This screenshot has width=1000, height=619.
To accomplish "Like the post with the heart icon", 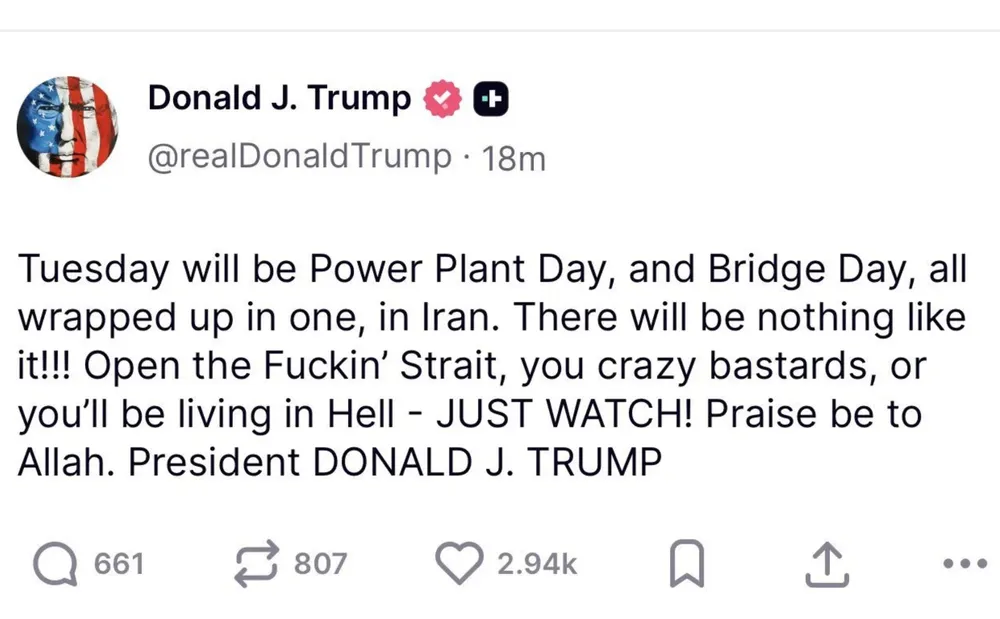I will [x=461, y=564].
